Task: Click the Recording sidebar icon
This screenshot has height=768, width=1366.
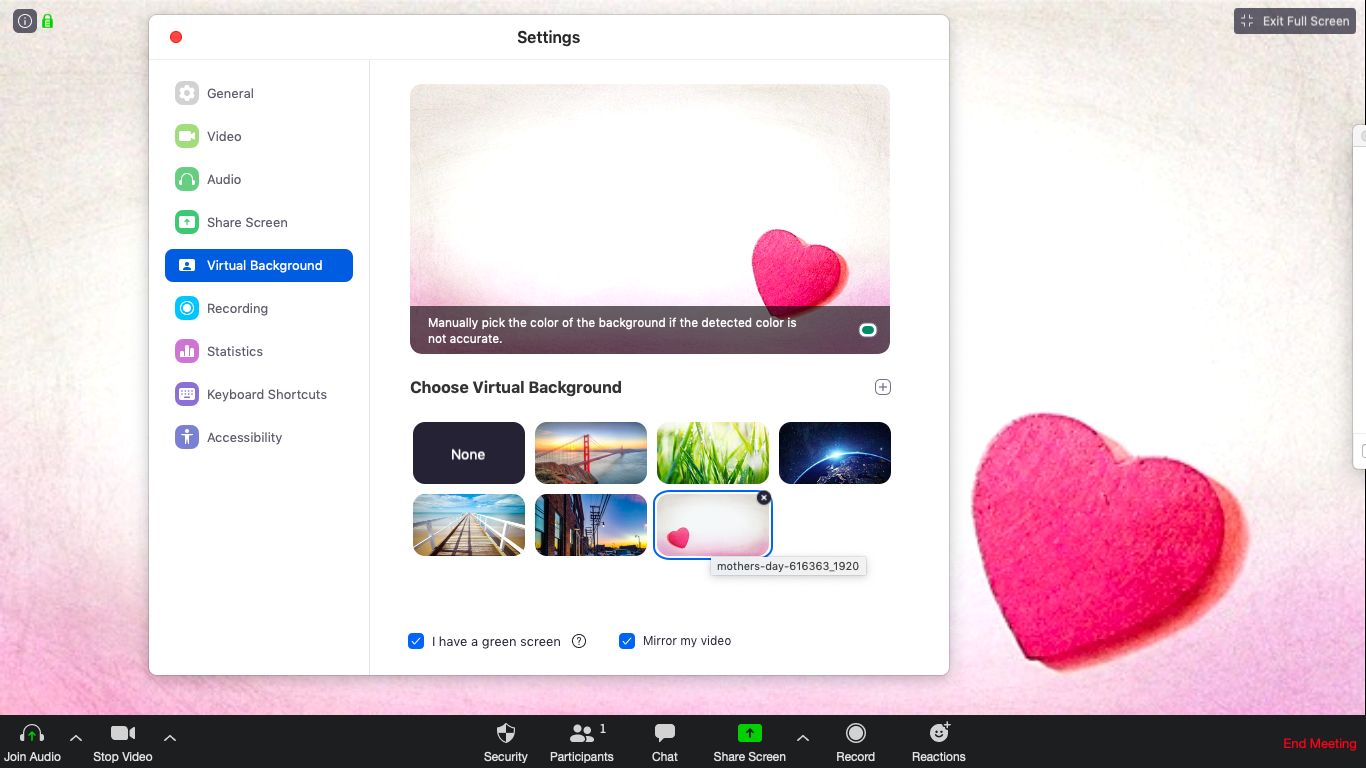Action: pos(187,308)
